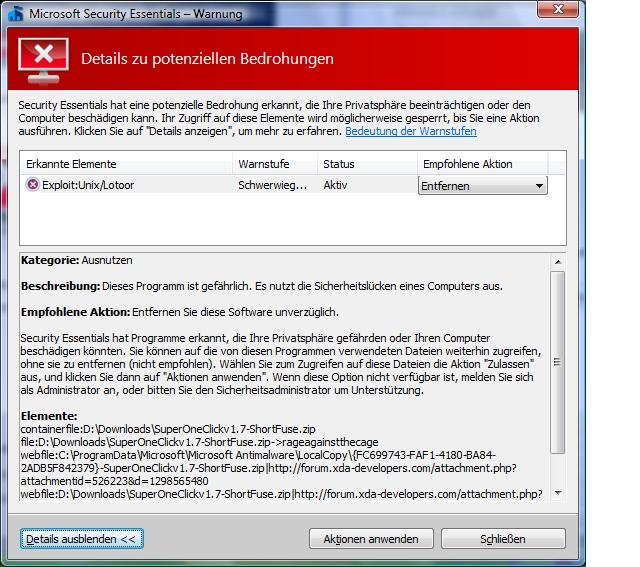Click the Empfohlene Aktion column header

point(482,164)
